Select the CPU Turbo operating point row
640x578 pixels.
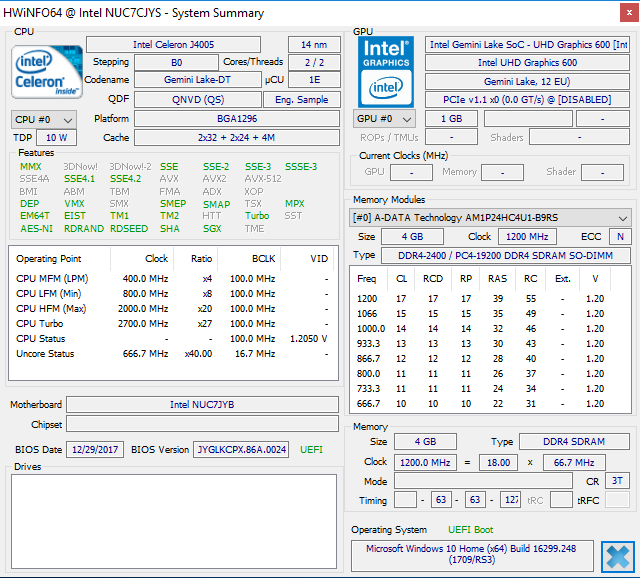[171, 324]
